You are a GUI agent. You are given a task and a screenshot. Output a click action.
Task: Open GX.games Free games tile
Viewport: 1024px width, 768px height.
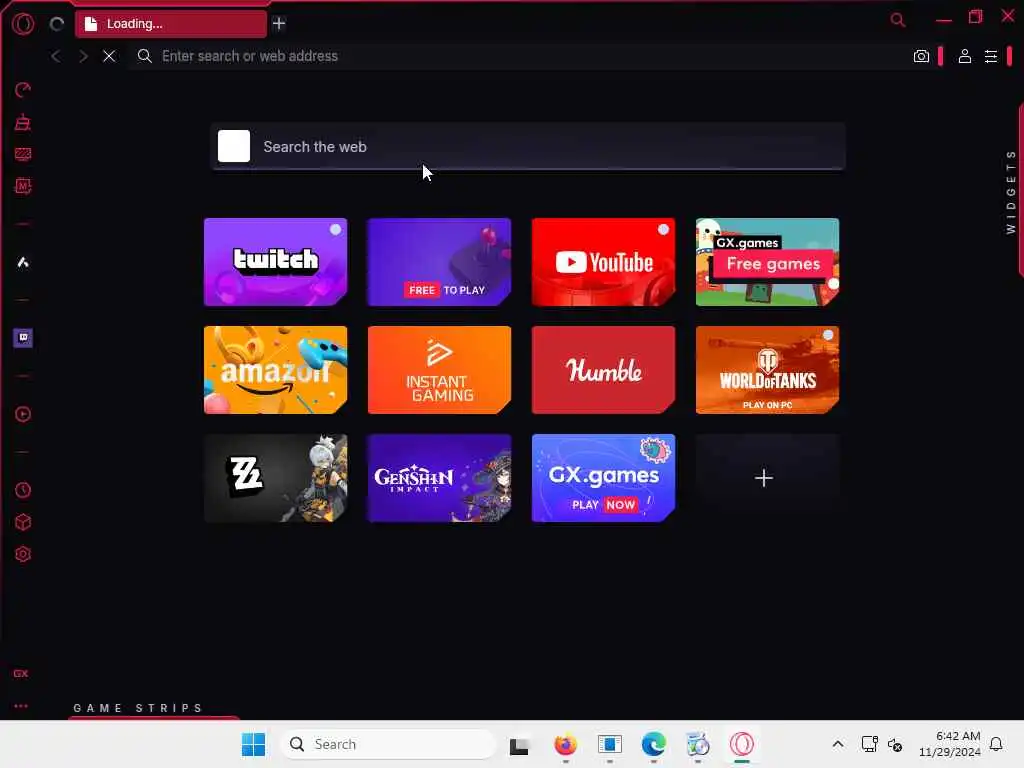[x=767, y=262]
